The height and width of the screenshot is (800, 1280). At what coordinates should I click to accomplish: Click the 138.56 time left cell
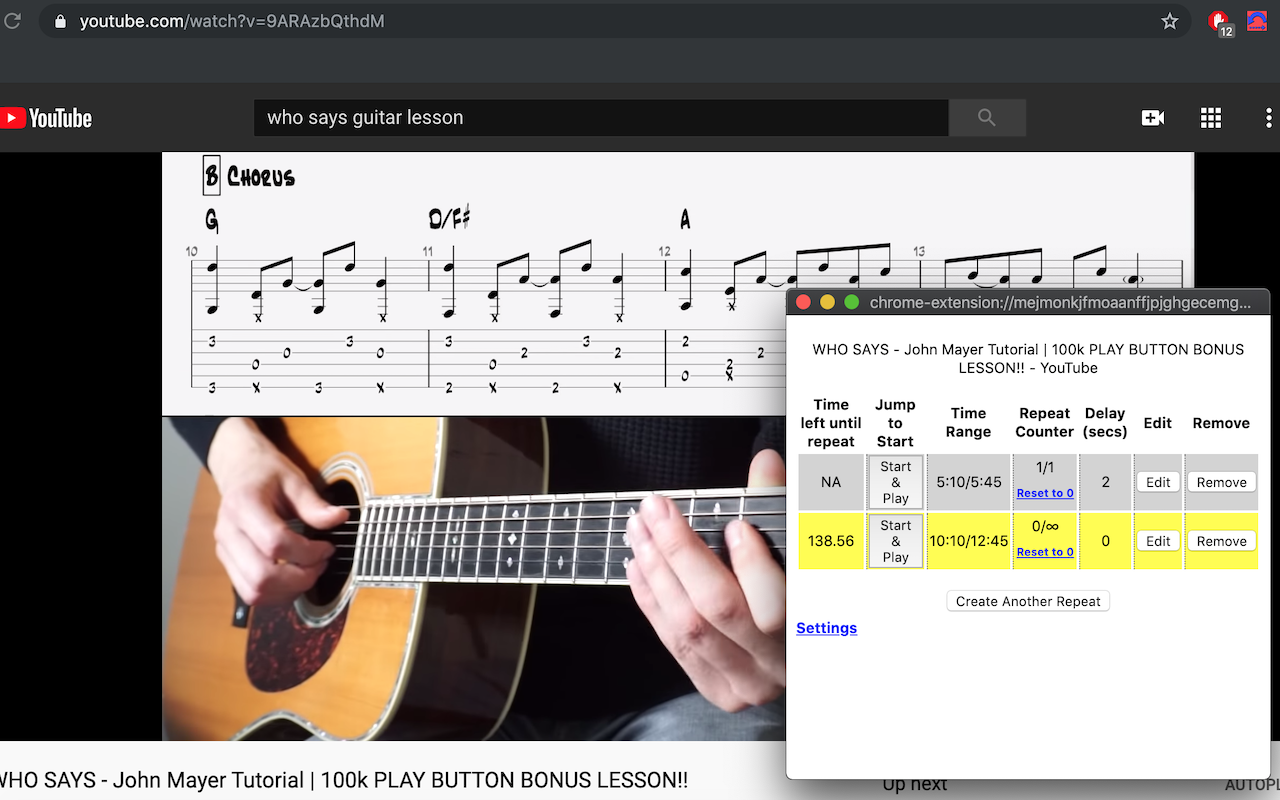[x=831, y=541]
